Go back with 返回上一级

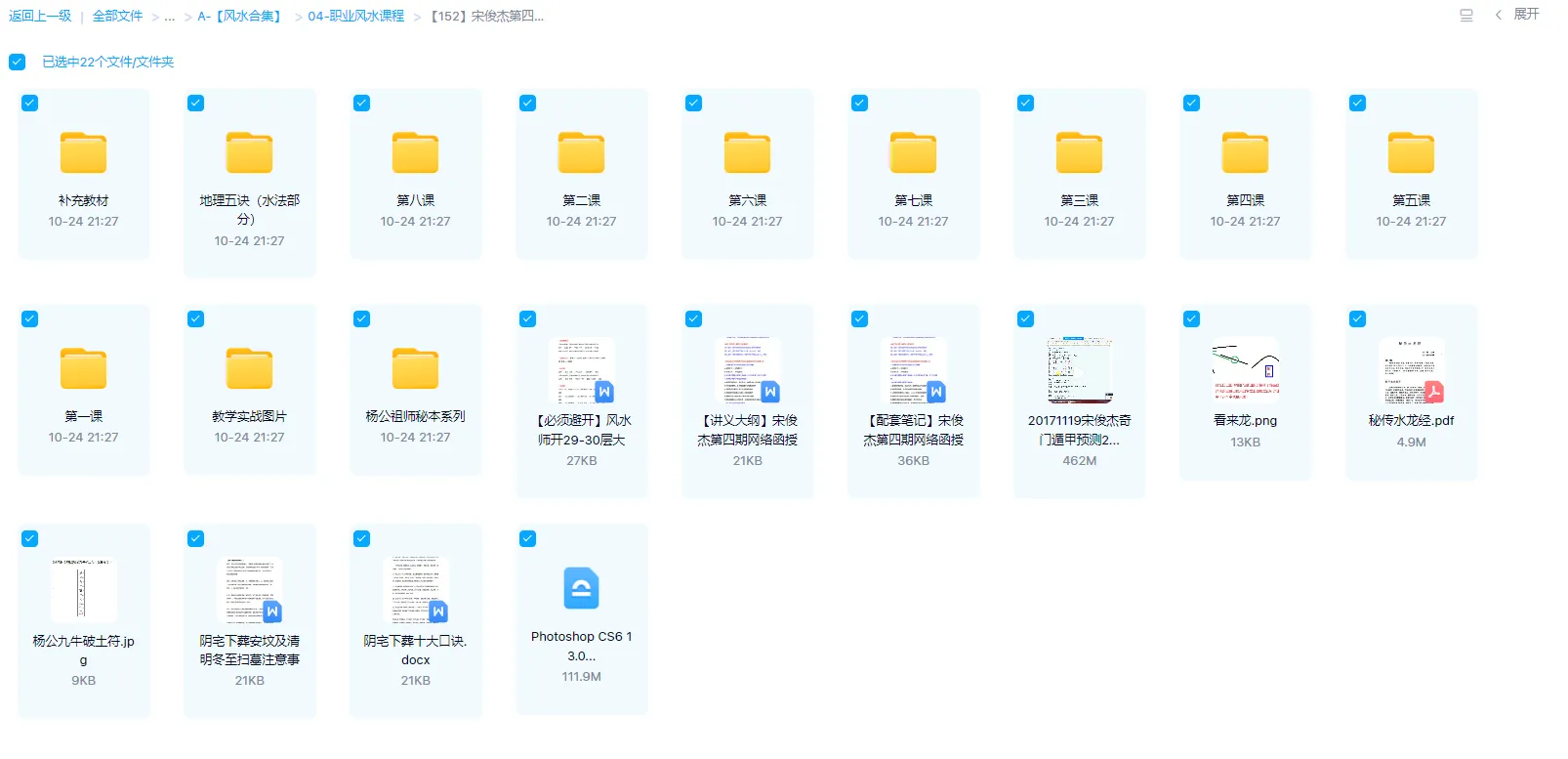coord(40,16)
